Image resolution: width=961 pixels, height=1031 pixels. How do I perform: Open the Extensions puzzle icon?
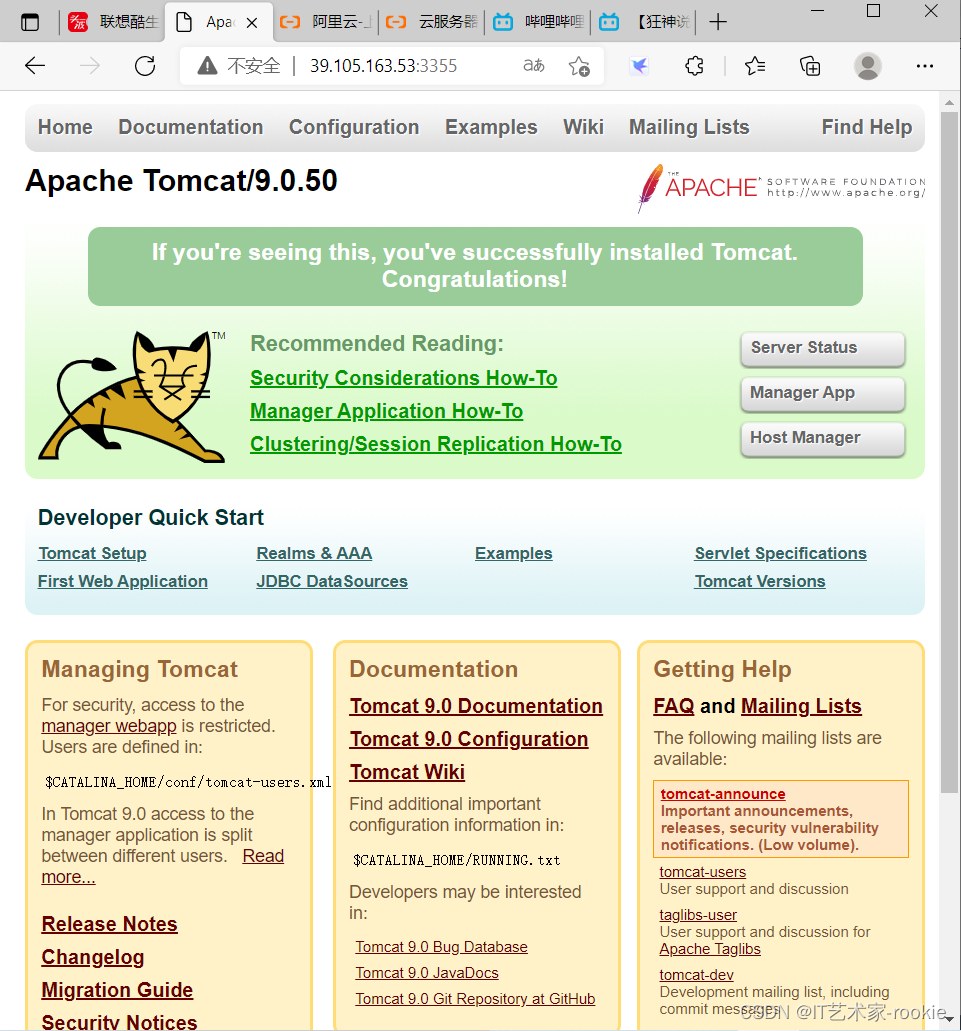[694, 66]
